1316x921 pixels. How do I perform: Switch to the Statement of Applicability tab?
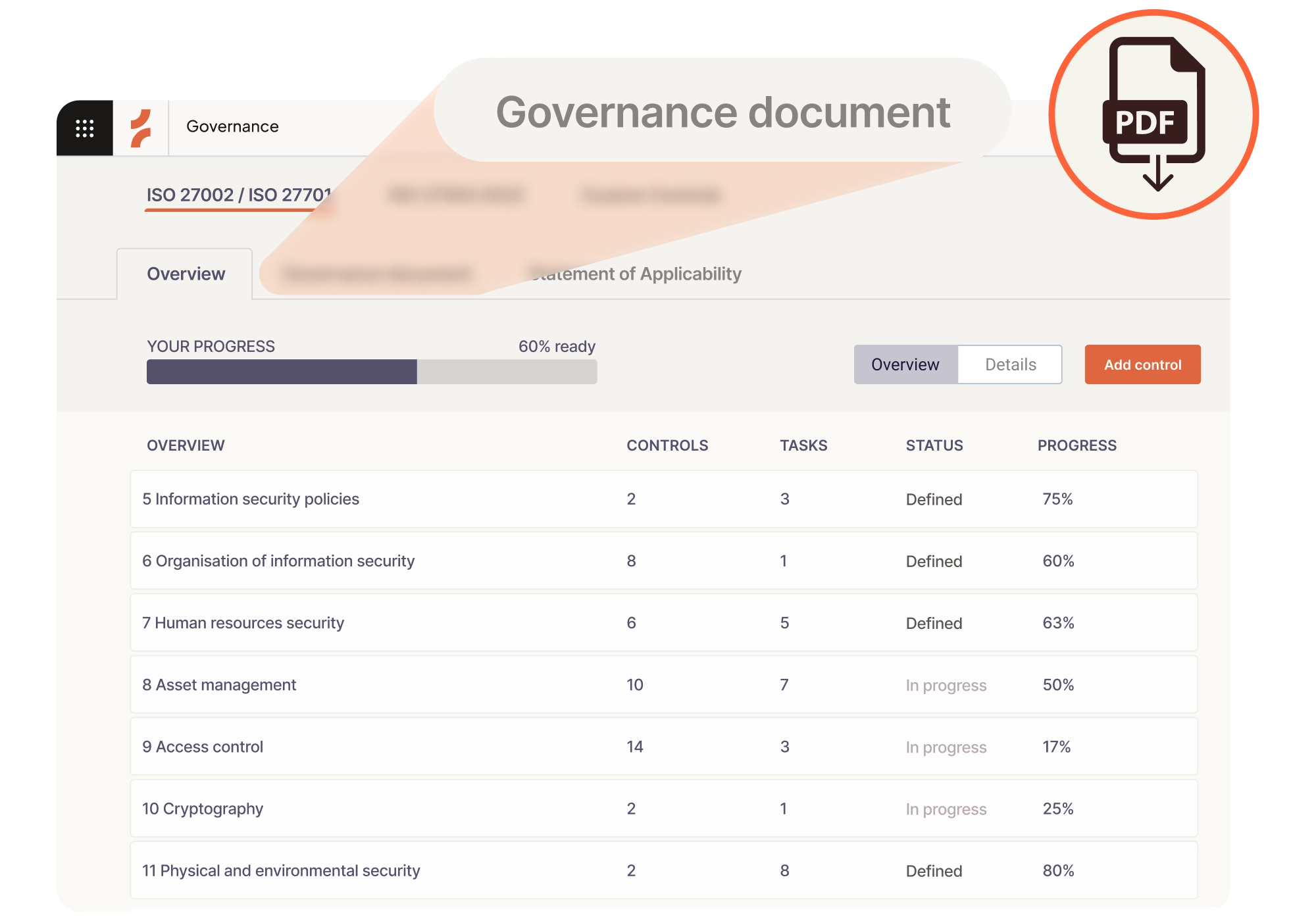pyautogui.click(x=635, y=274)
